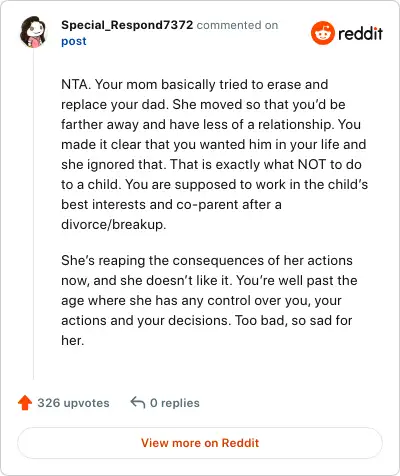Click the "NTA." verdict at comment start
The height and width of the screenshot is (476, 400).
pos(76,84)
